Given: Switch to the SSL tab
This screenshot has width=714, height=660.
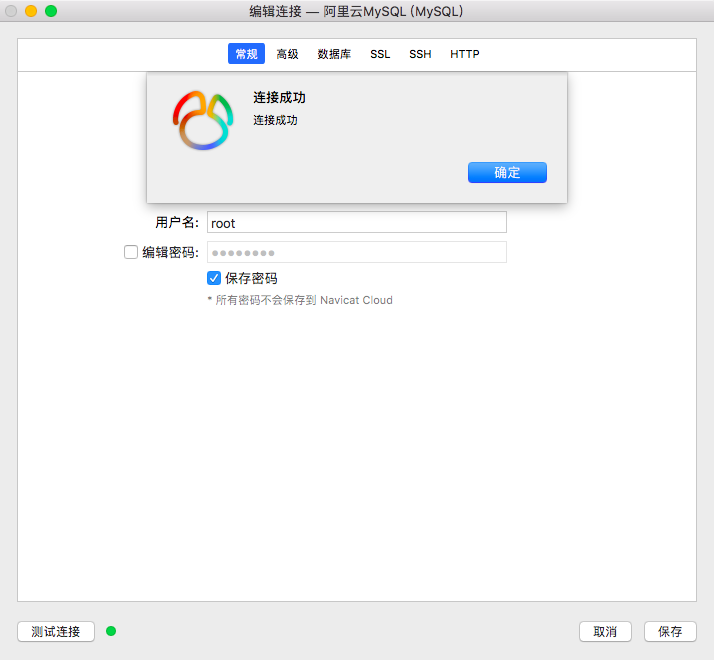Looking at the screenshot, I should point(380,54).
